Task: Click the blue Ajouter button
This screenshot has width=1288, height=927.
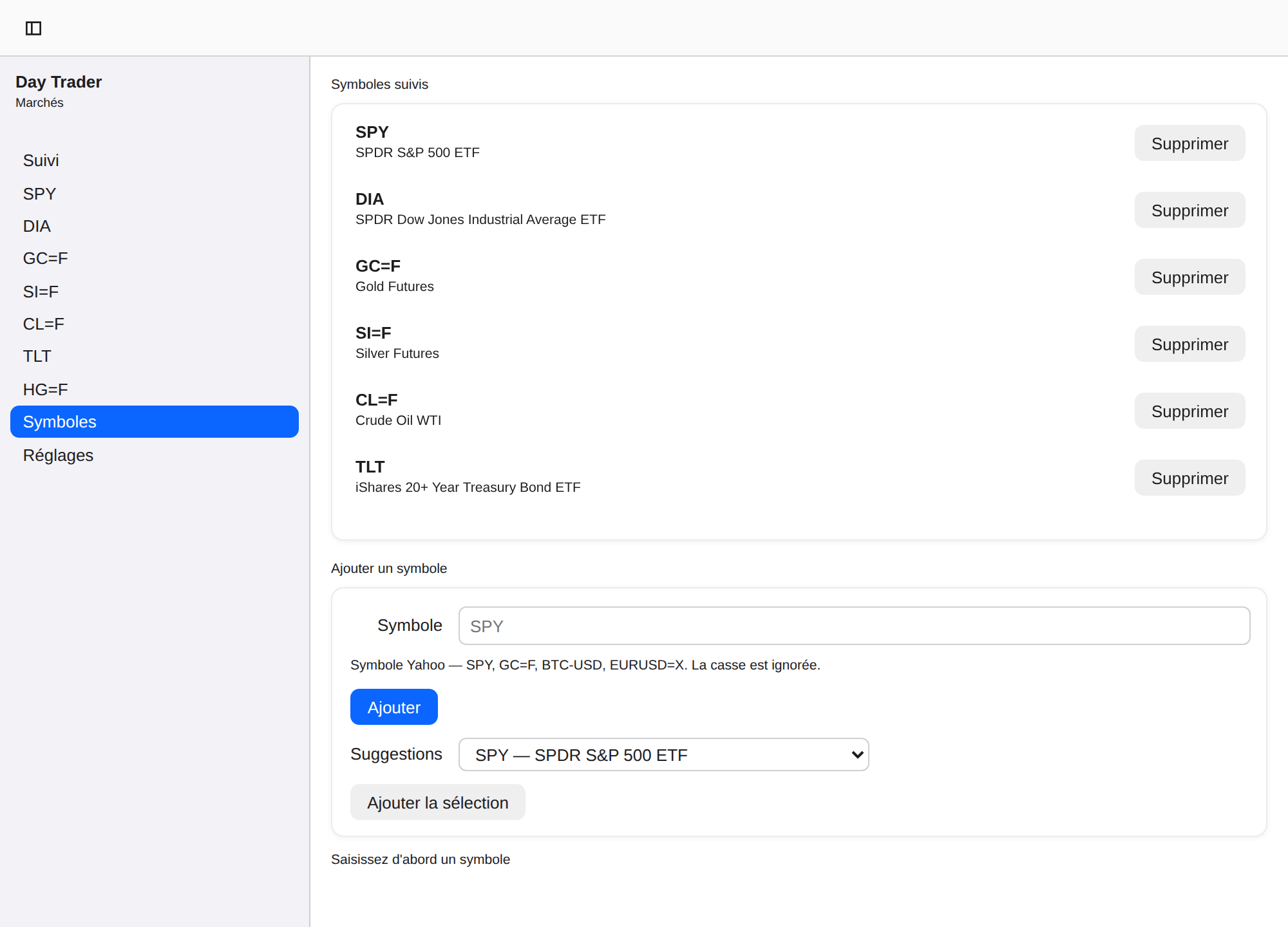Action: point(394,707)
